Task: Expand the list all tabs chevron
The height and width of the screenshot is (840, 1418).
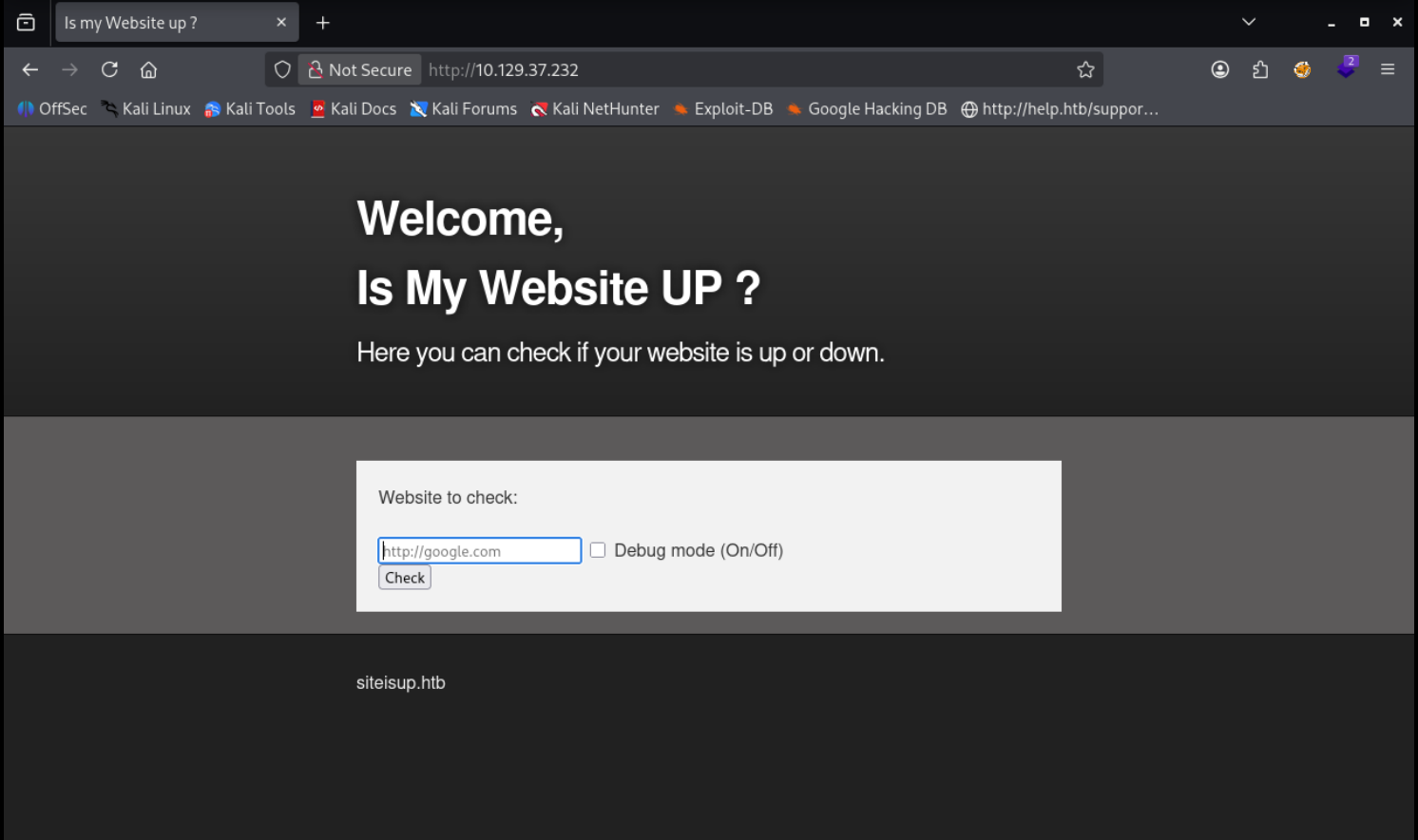Action: [x=1249, y=22]
